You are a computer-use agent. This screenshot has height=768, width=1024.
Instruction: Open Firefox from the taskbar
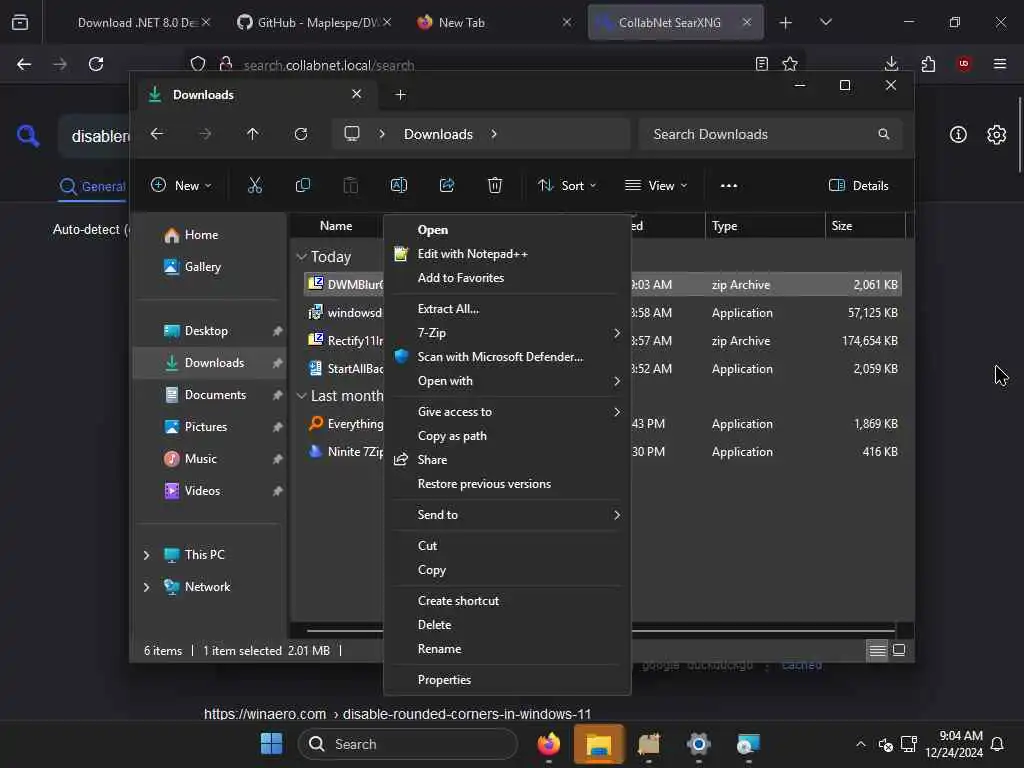coord(549,744)
